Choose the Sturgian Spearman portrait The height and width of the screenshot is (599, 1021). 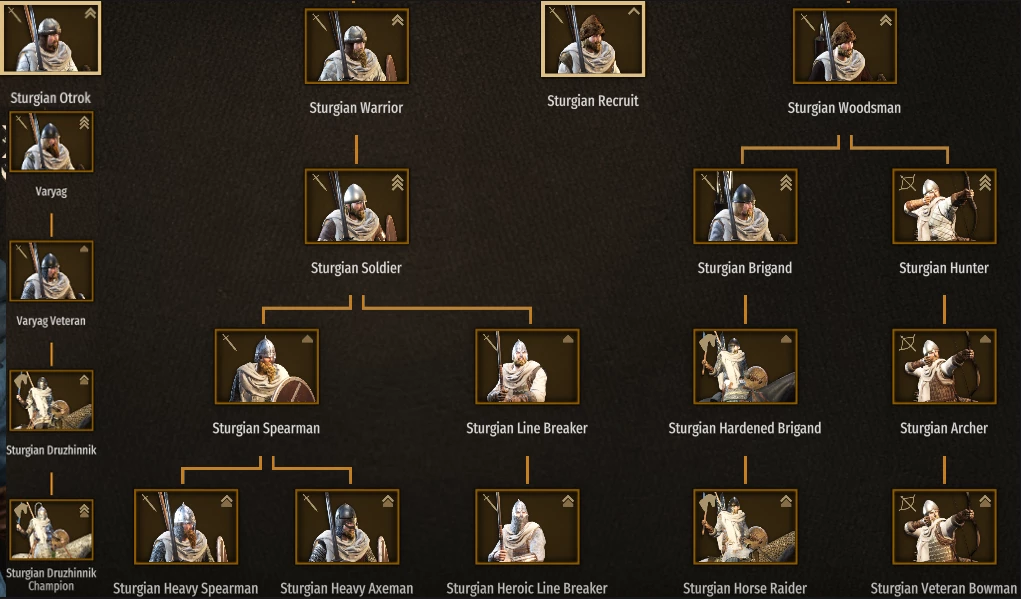pyautogui.click(x=267, y=367)
